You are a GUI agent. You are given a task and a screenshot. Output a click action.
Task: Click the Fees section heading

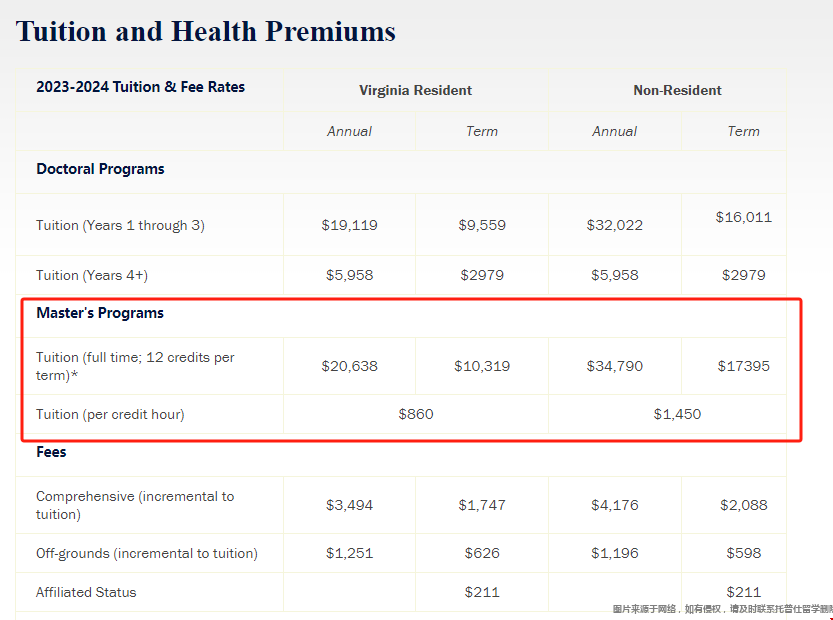tap(51, 452)
